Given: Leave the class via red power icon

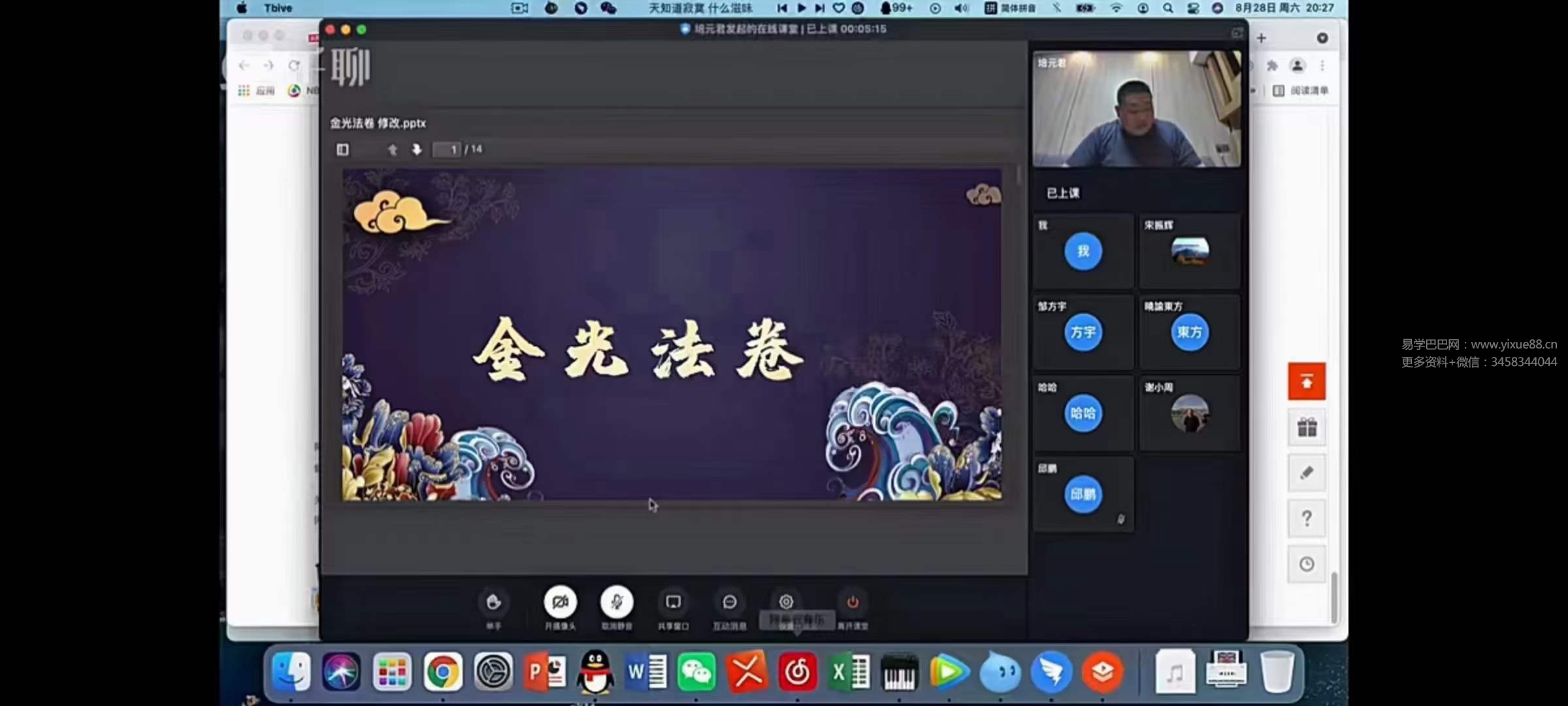Looking at the screenshot, I should pyautogui.click(x=854, y=601).
